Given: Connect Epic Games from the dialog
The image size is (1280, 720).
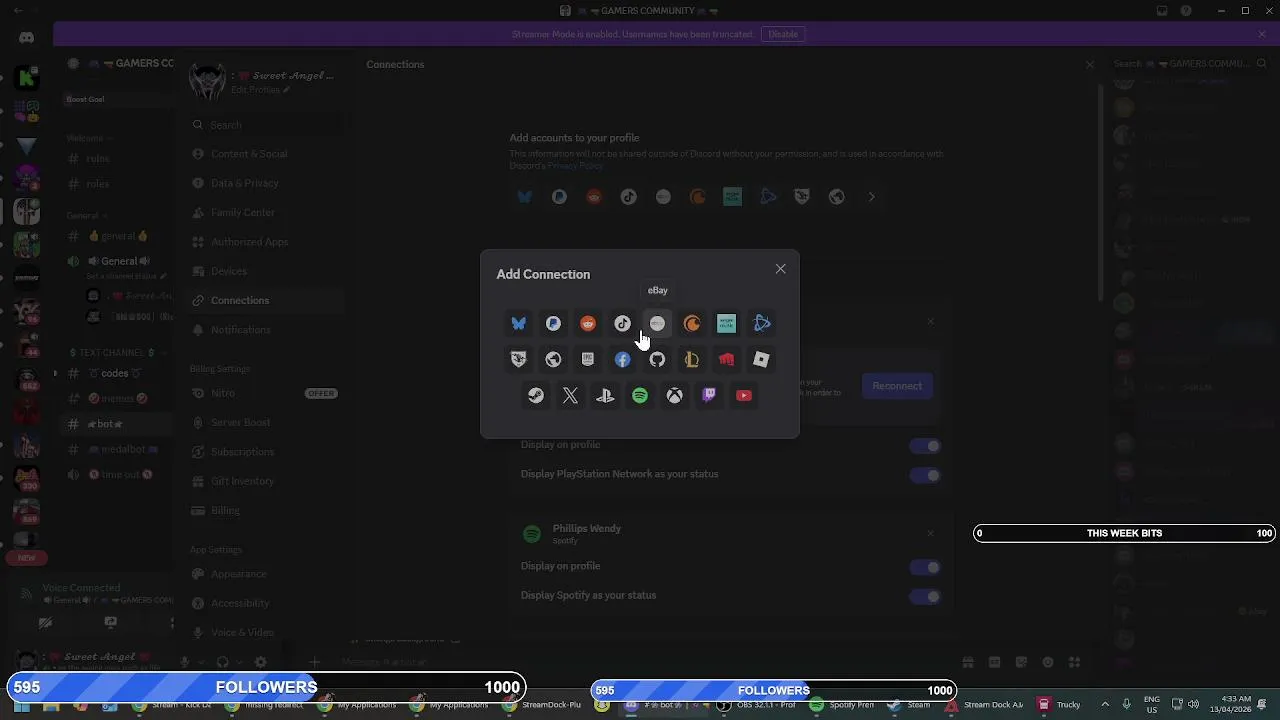Looking at the screenshot, I should coord(588,359).
